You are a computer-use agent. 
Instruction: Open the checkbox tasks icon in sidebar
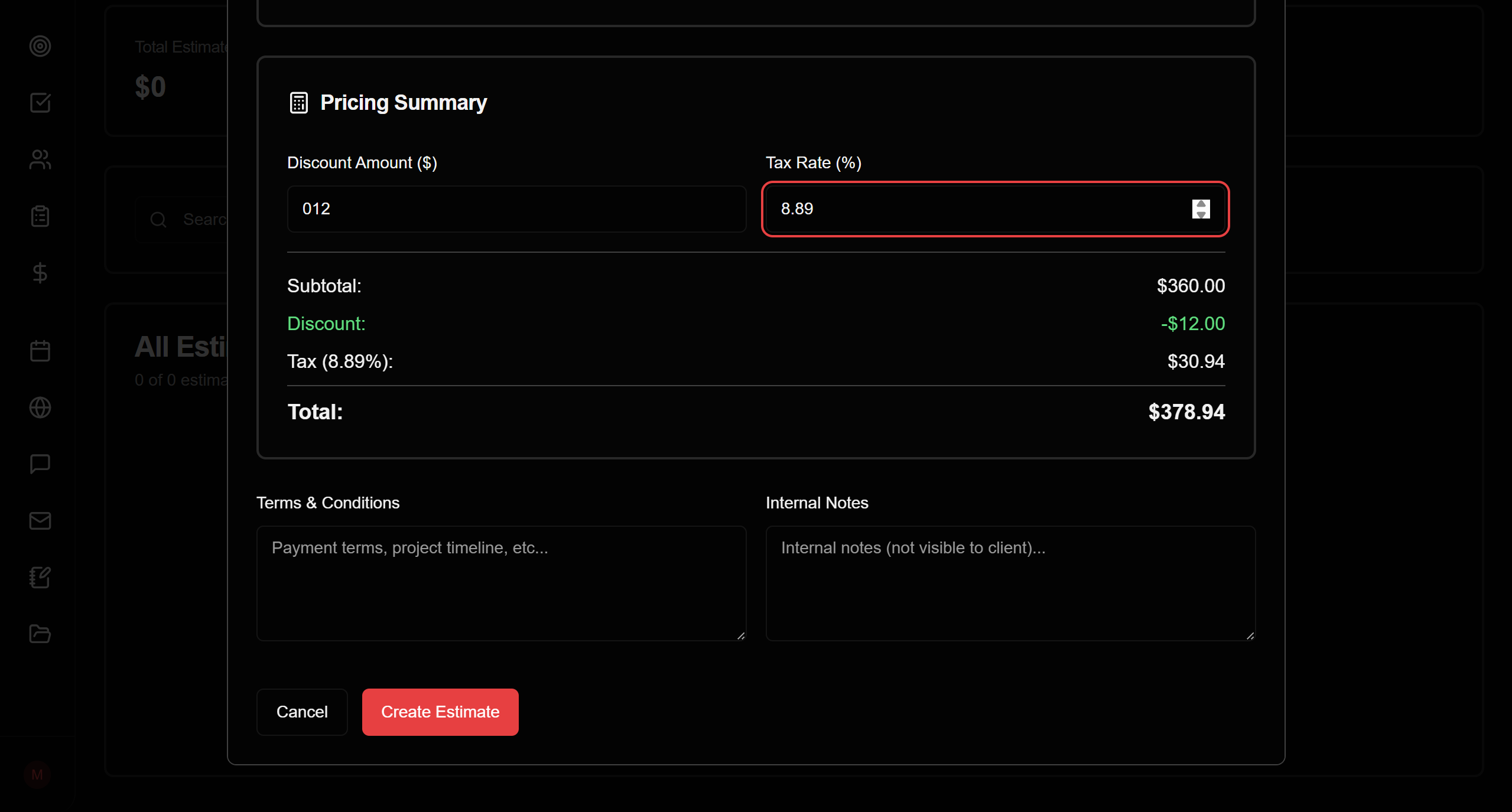[x=40, y=103]
